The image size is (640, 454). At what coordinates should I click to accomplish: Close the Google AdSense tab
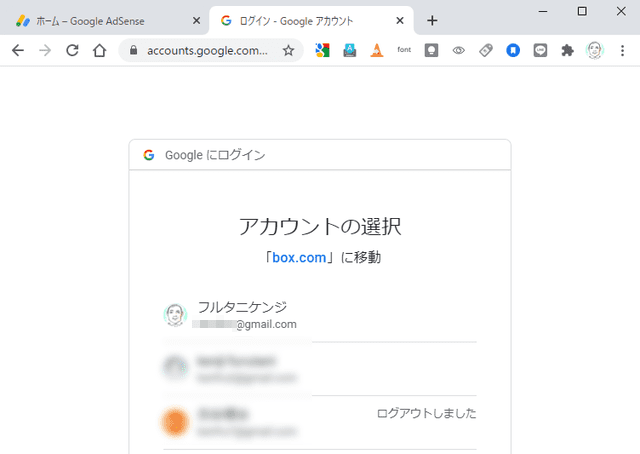pos(196,20)
